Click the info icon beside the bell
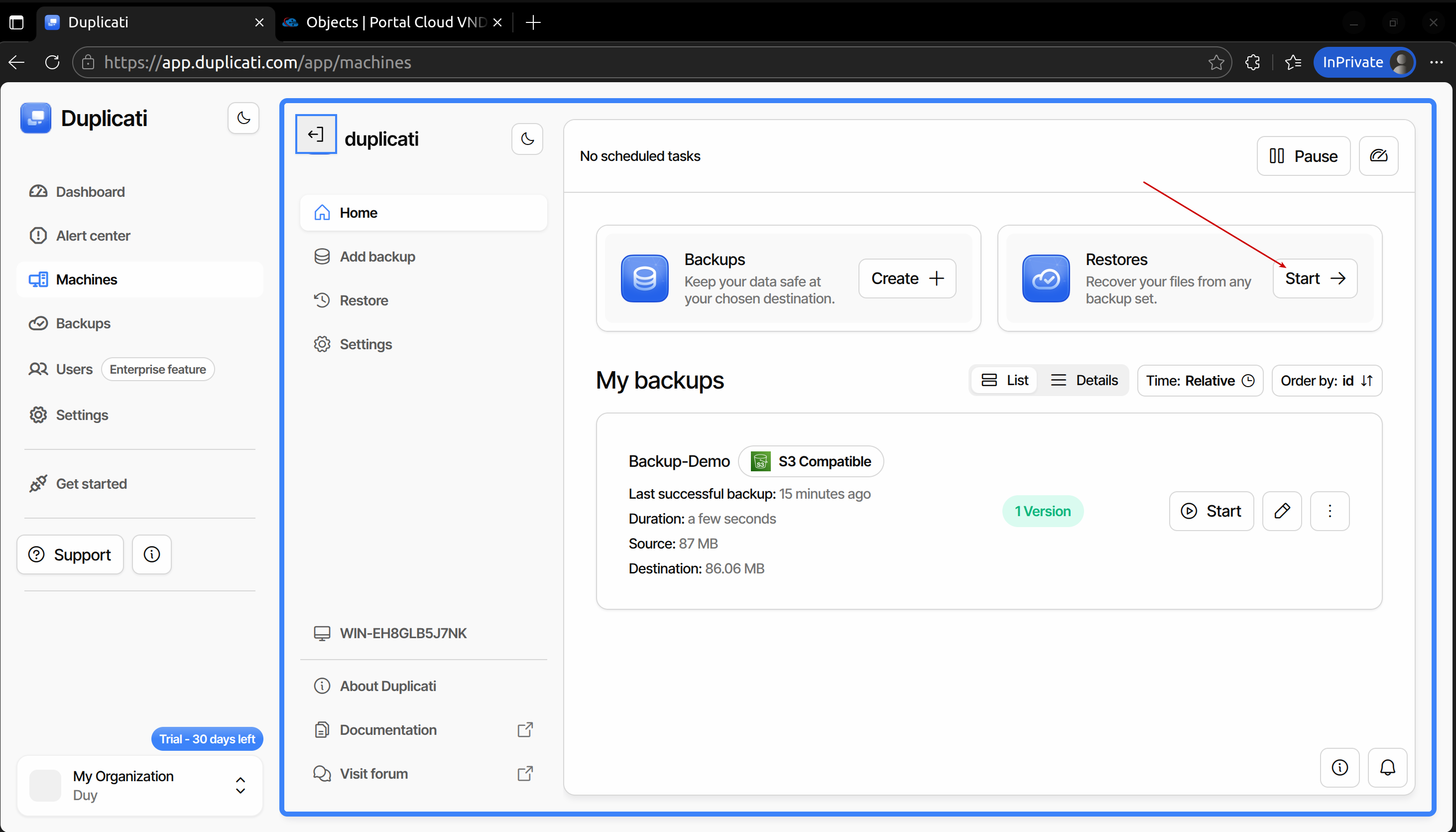Image resolution: width=1456 pixels, height=832 pixels. (x=1339, y=767)
